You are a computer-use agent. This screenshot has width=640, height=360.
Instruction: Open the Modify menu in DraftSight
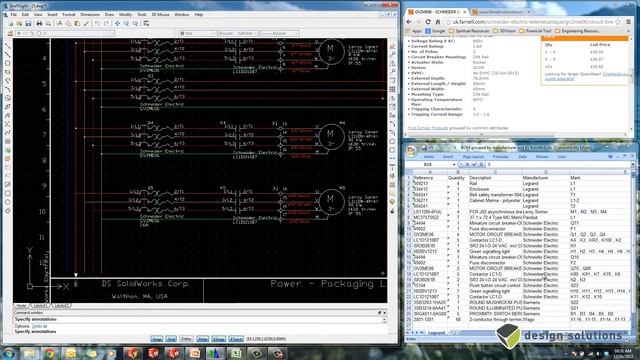coord(125,15)
